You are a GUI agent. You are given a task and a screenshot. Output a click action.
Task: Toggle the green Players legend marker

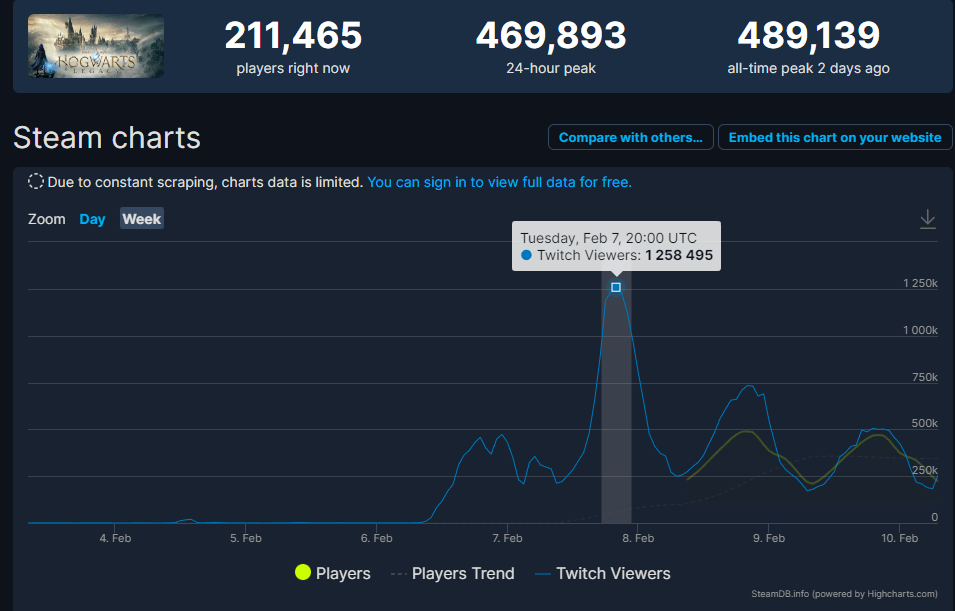303,572
